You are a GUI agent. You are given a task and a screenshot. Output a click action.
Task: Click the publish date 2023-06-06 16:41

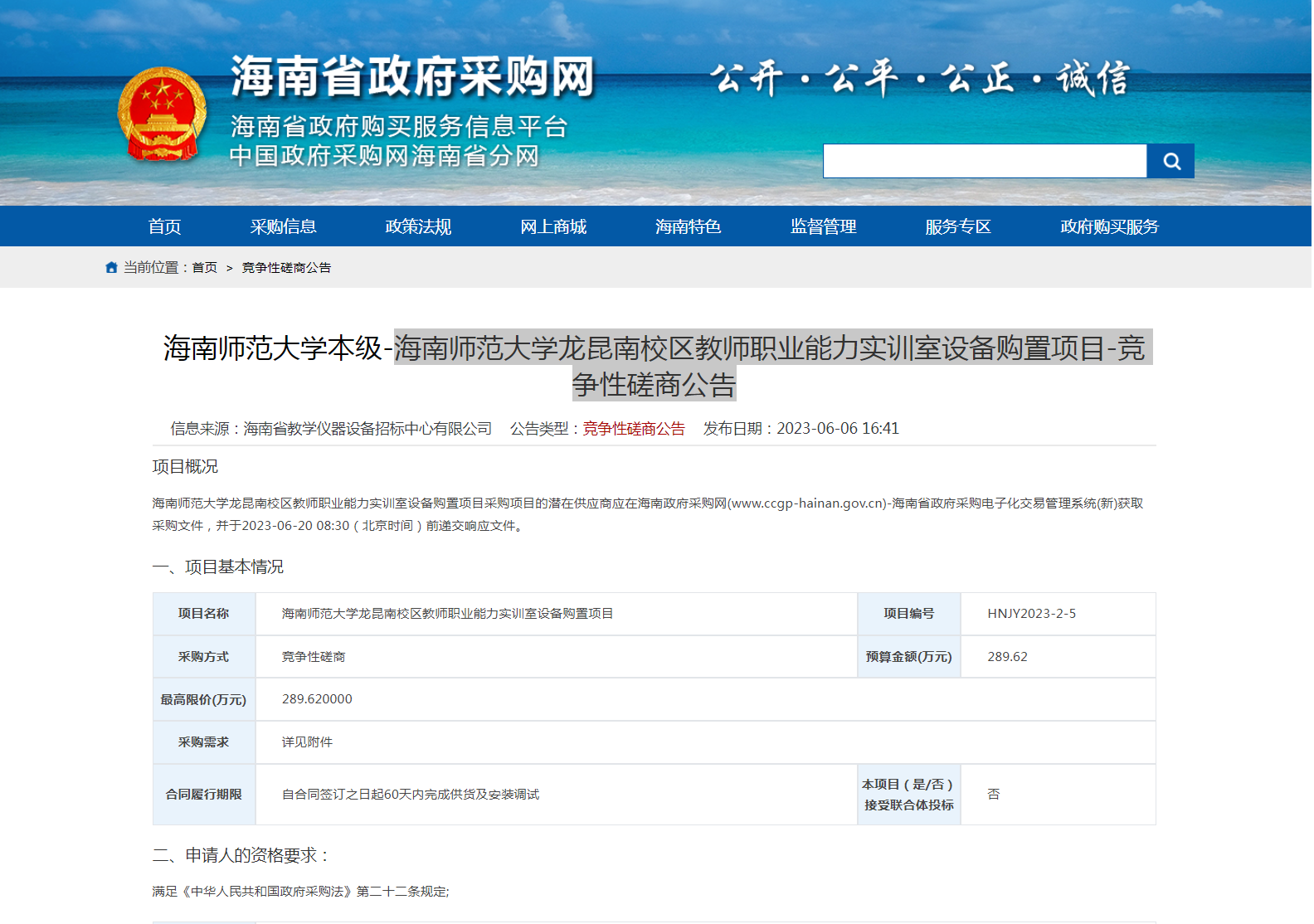[x=838, y=428]
